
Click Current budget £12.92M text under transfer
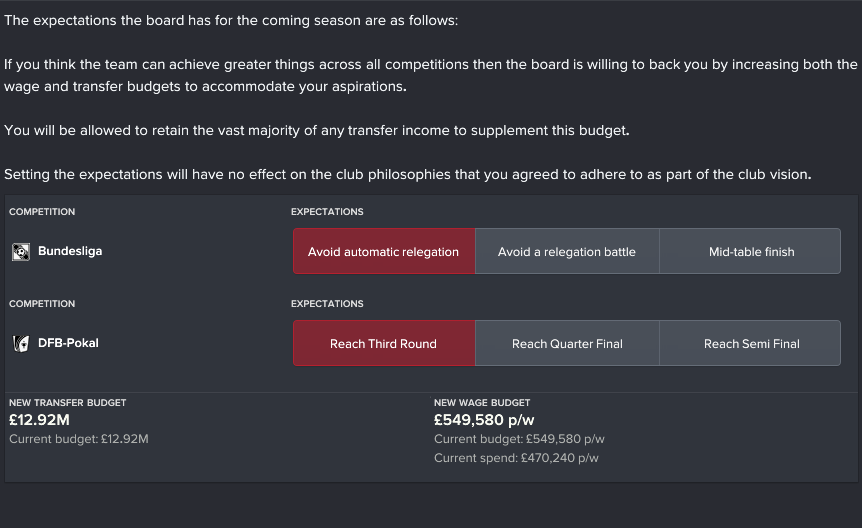coord(79,439)
